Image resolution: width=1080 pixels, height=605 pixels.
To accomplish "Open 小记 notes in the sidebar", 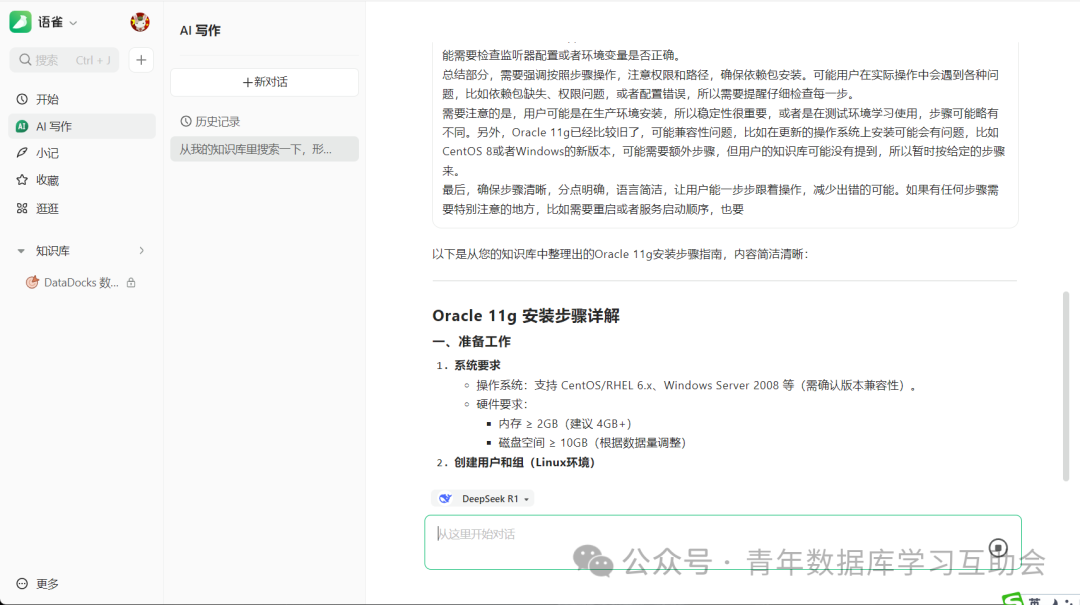I will pos(82,153).
